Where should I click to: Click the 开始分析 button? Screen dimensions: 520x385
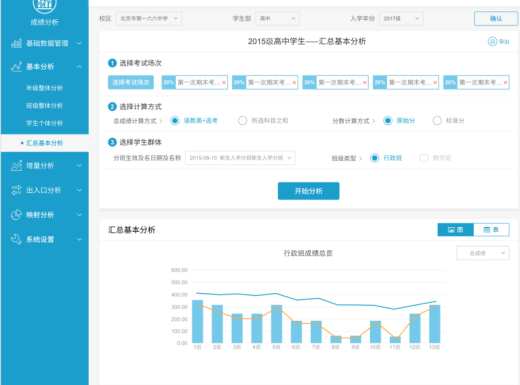[x=309, y=191]
